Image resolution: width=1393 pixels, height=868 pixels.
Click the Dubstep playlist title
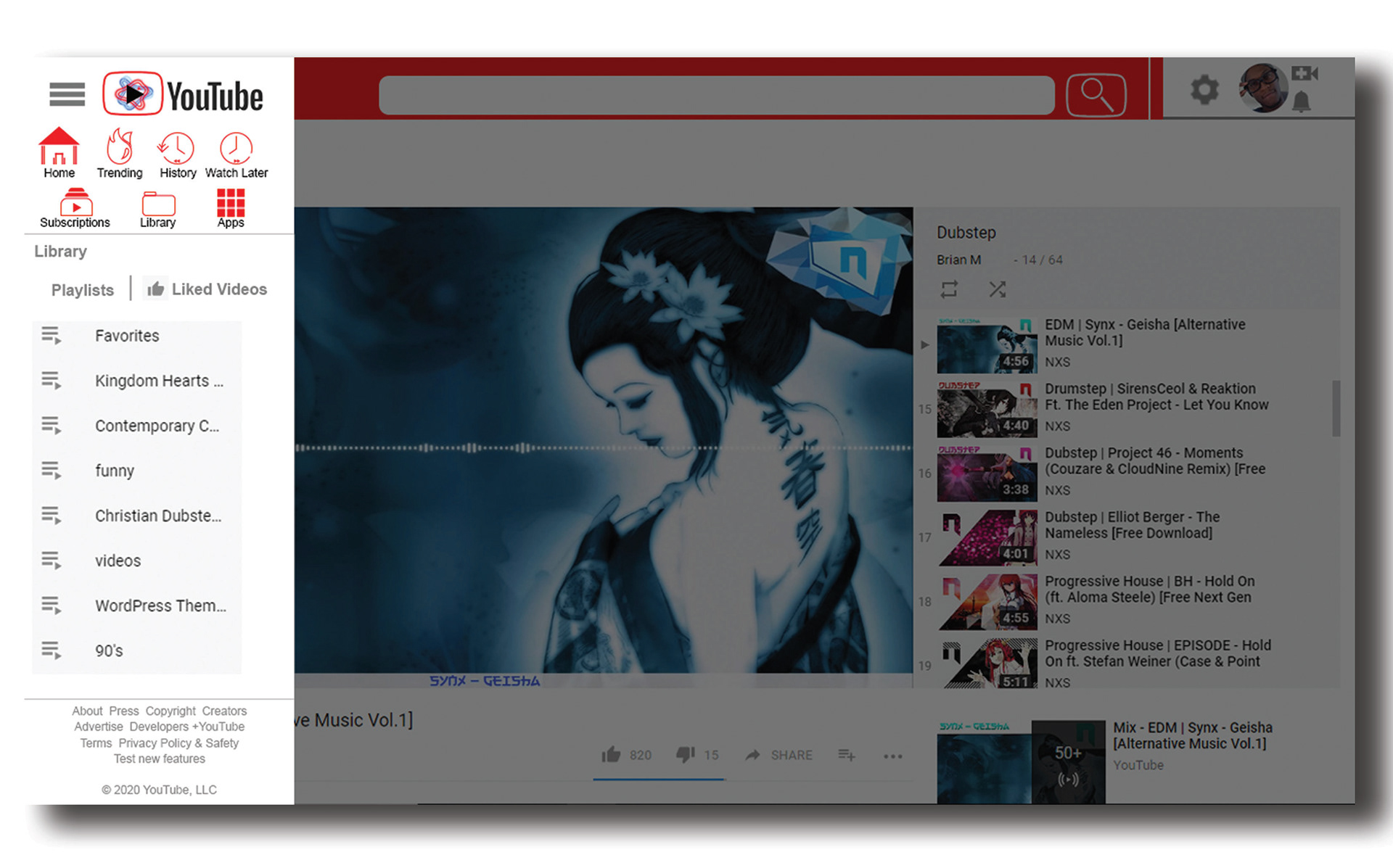click(966, 233)
